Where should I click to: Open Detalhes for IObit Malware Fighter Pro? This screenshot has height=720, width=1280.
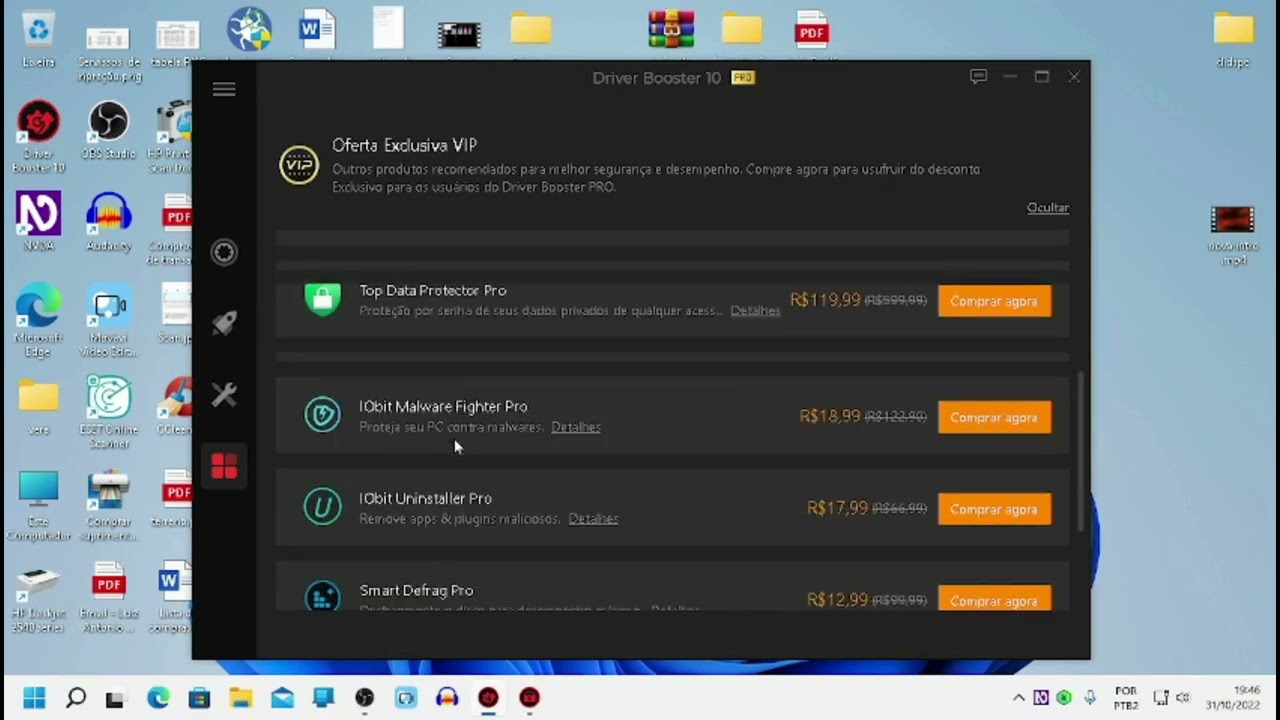[x=576, y=427]
